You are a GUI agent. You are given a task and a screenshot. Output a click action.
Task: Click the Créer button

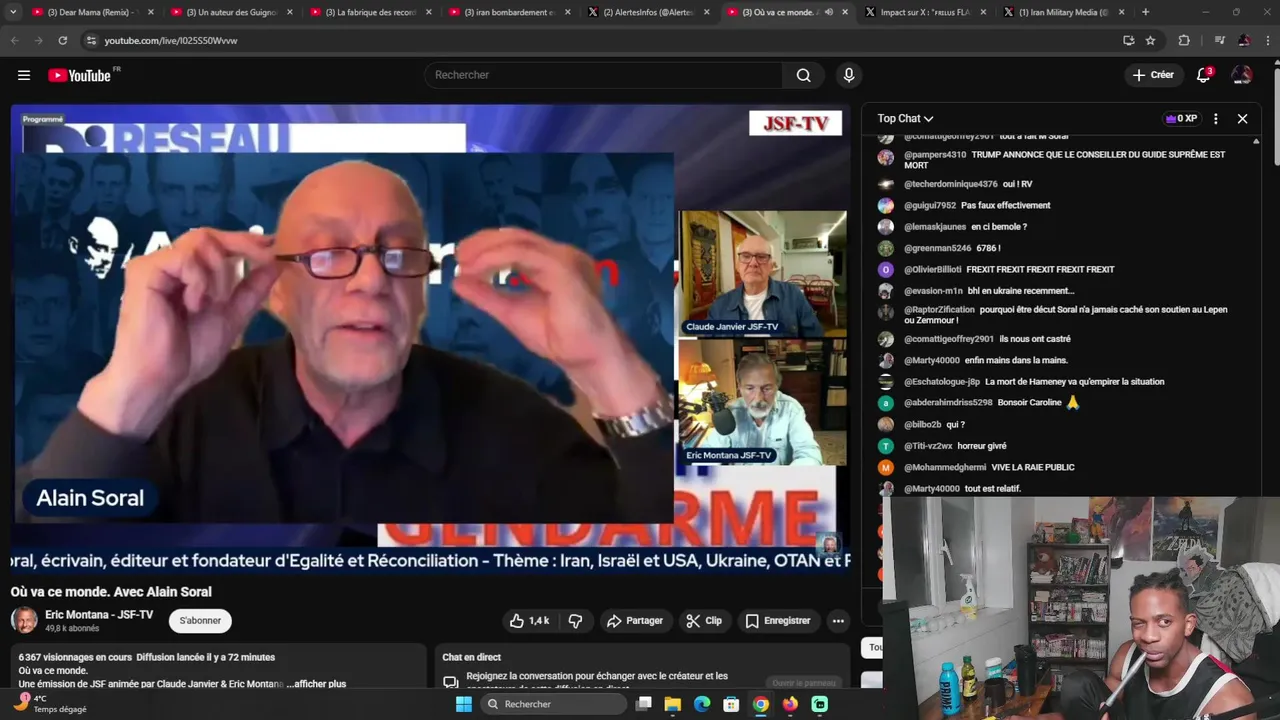[x=1153, y=75]
